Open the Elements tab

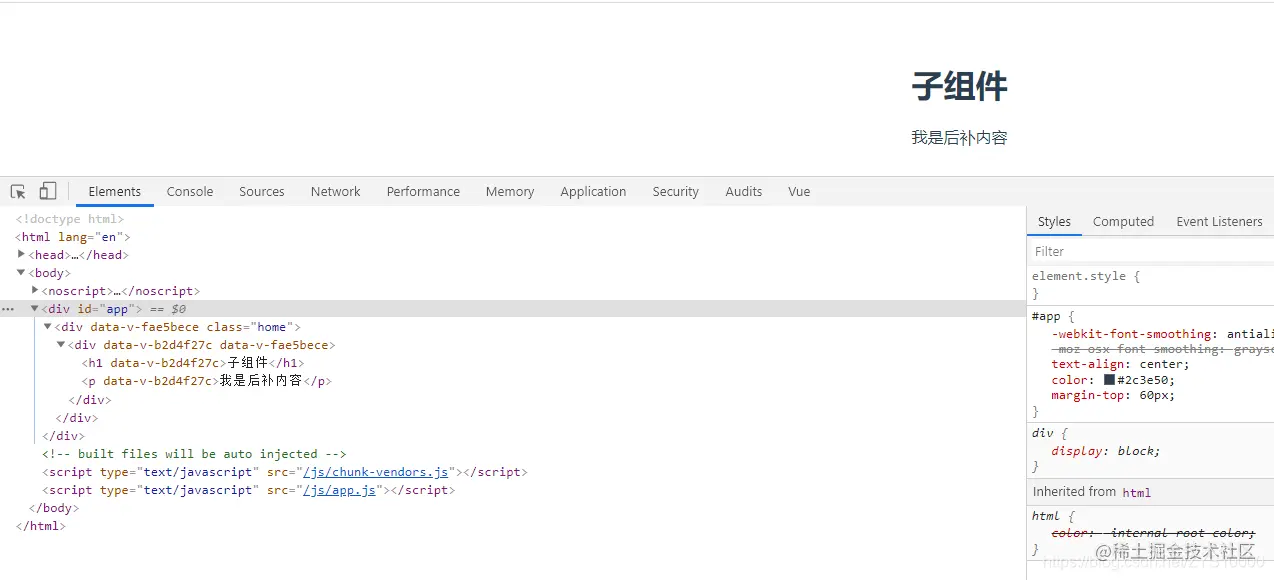point(115,192)
